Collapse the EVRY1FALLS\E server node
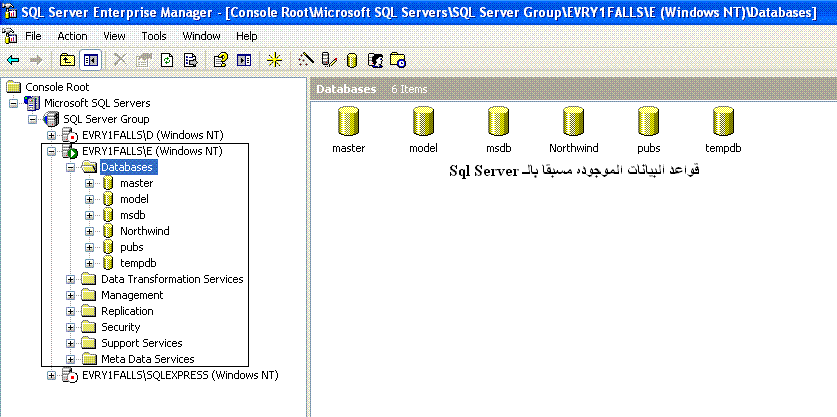Viewport: 837px width, 417px height. 51,151
